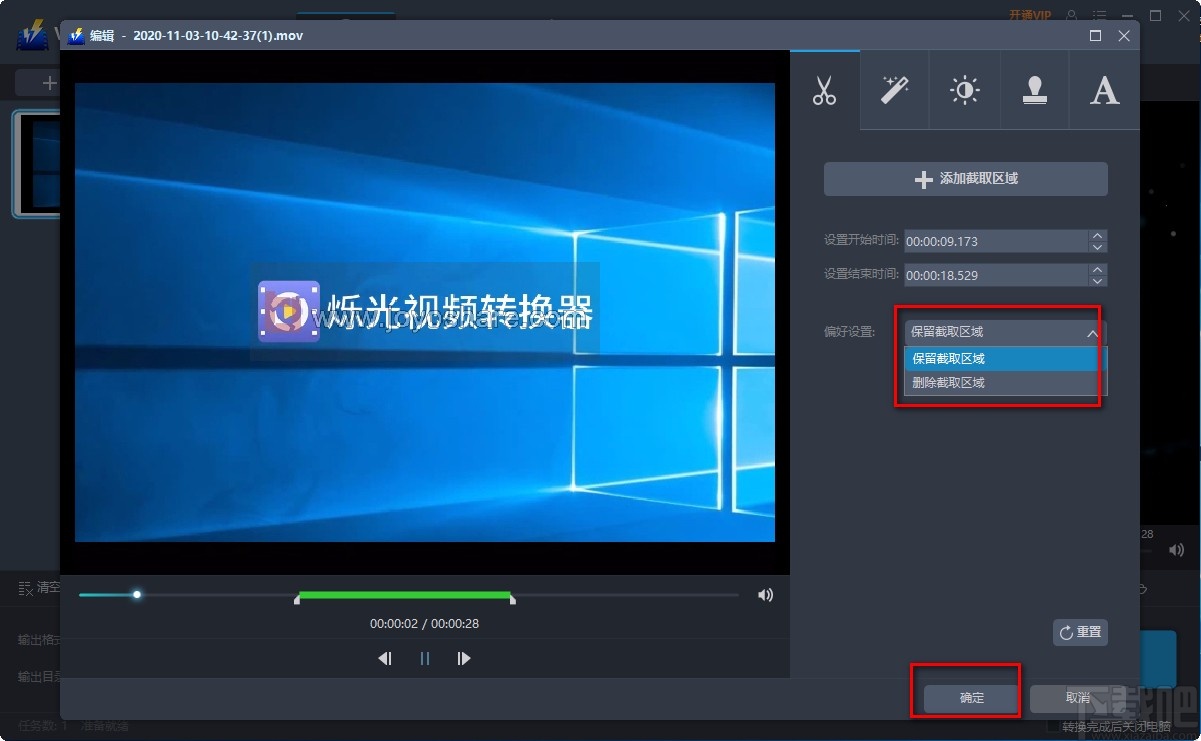Toggle pause on the video playback

(424, 658)
